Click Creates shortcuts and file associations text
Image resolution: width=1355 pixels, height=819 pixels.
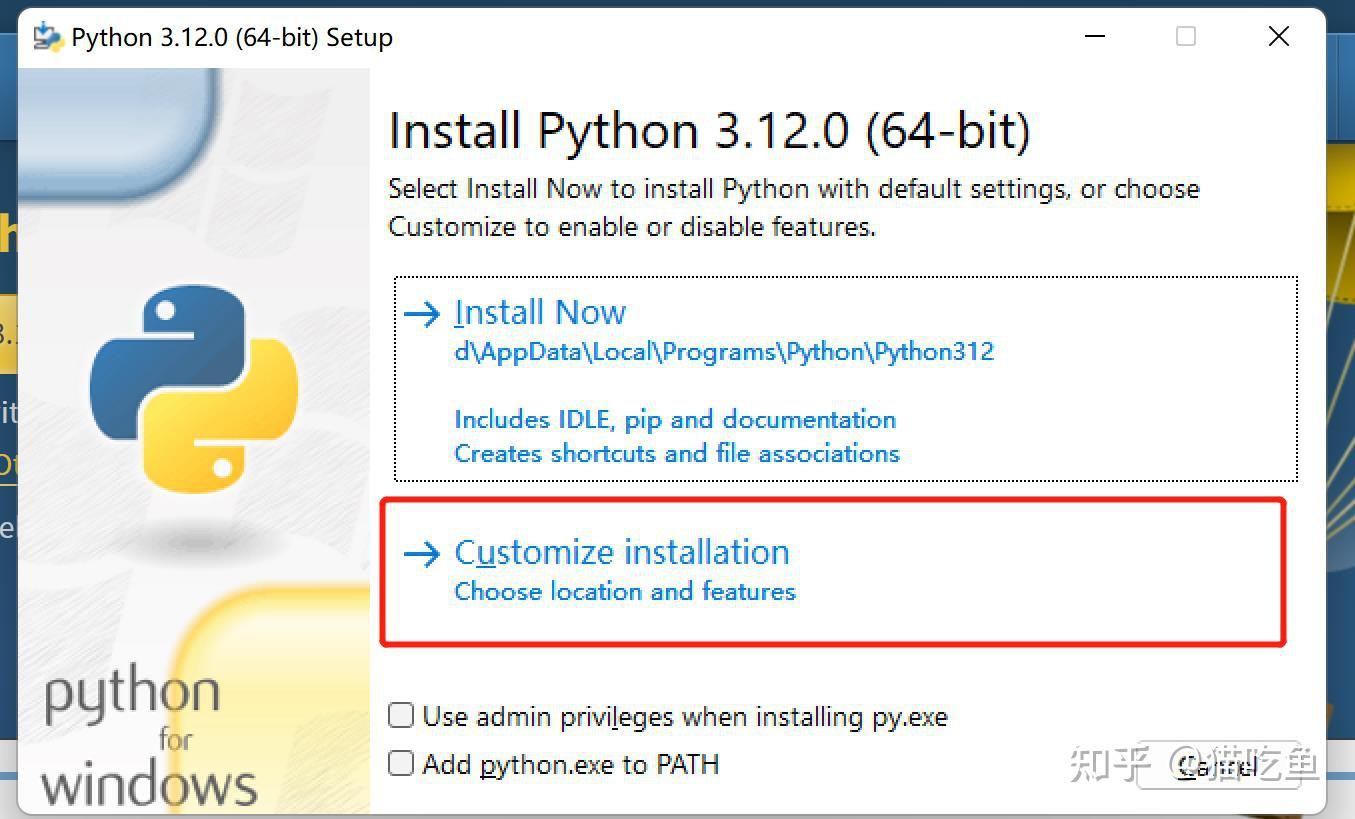coord(676,453)
